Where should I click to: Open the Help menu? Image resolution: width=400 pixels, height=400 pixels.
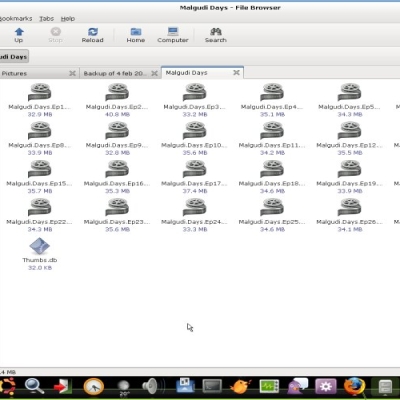(x=68, y=19)
